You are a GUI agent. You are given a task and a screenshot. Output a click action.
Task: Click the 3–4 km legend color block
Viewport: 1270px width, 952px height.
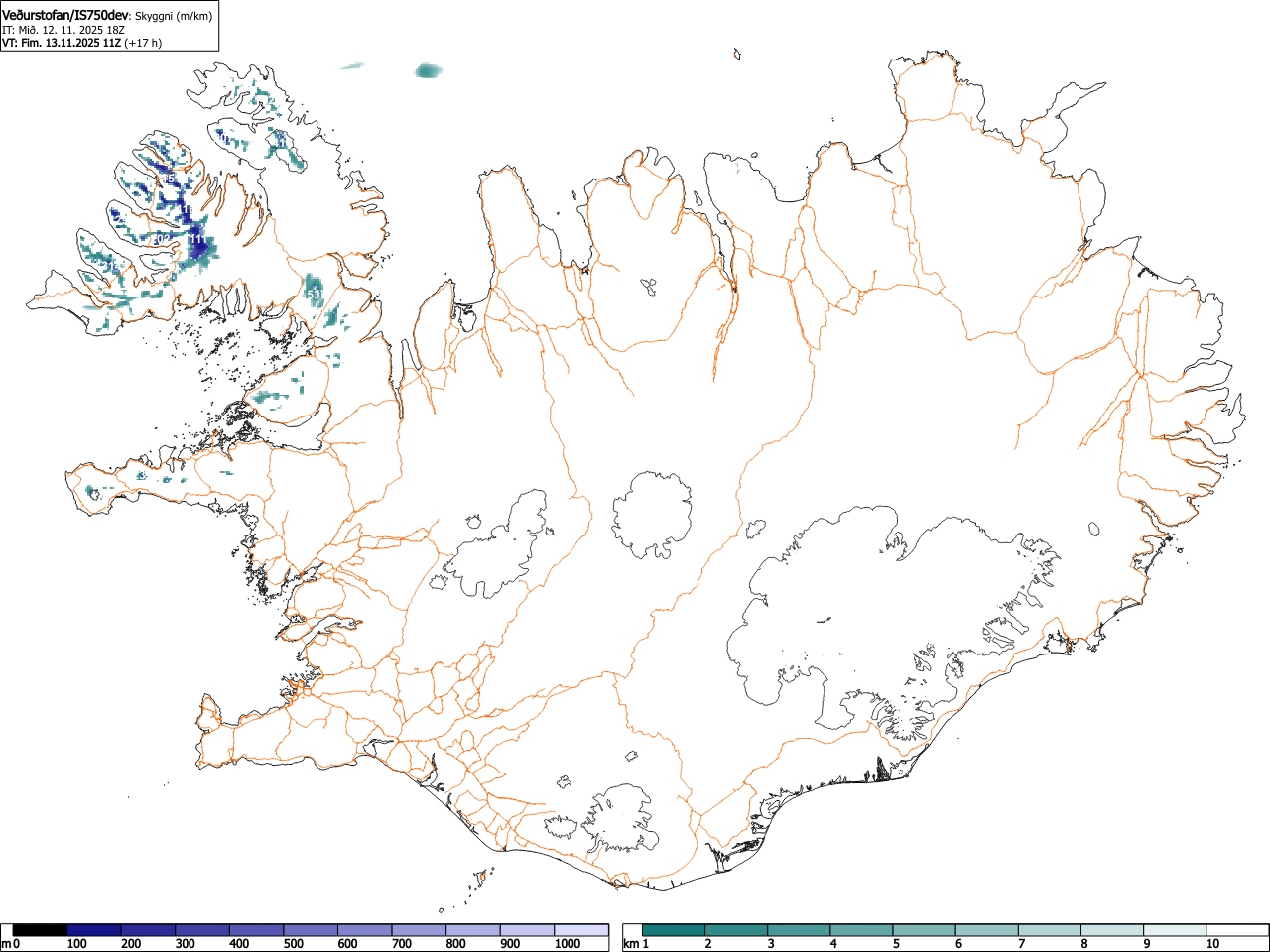(x=800, y=930)
